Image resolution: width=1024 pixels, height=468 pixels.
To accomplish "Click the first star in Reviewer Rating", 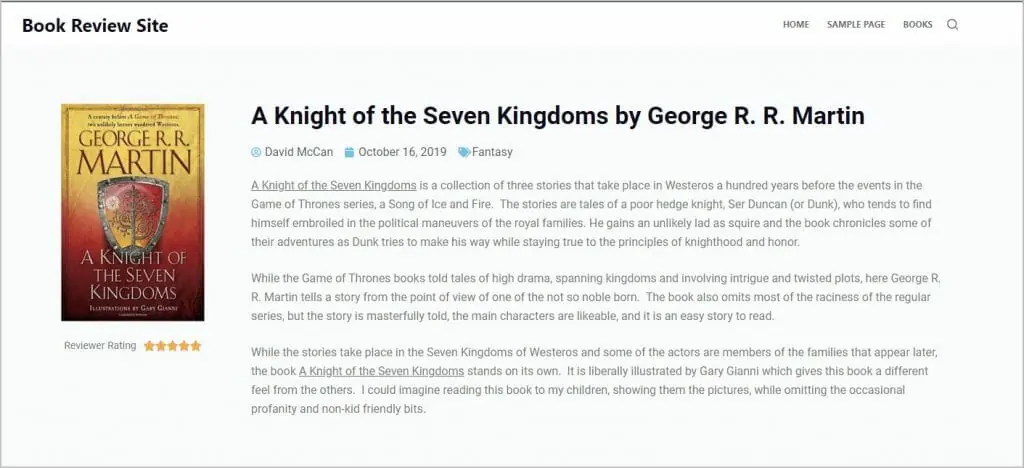I will click(149, 346).
